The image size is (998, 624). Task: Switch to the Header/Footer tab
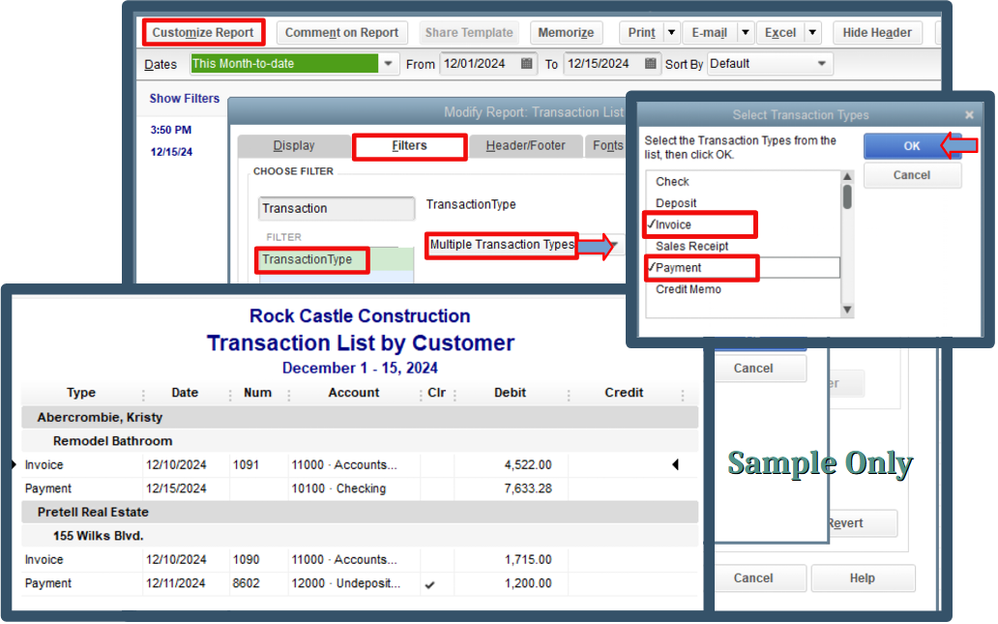[526, 146]
